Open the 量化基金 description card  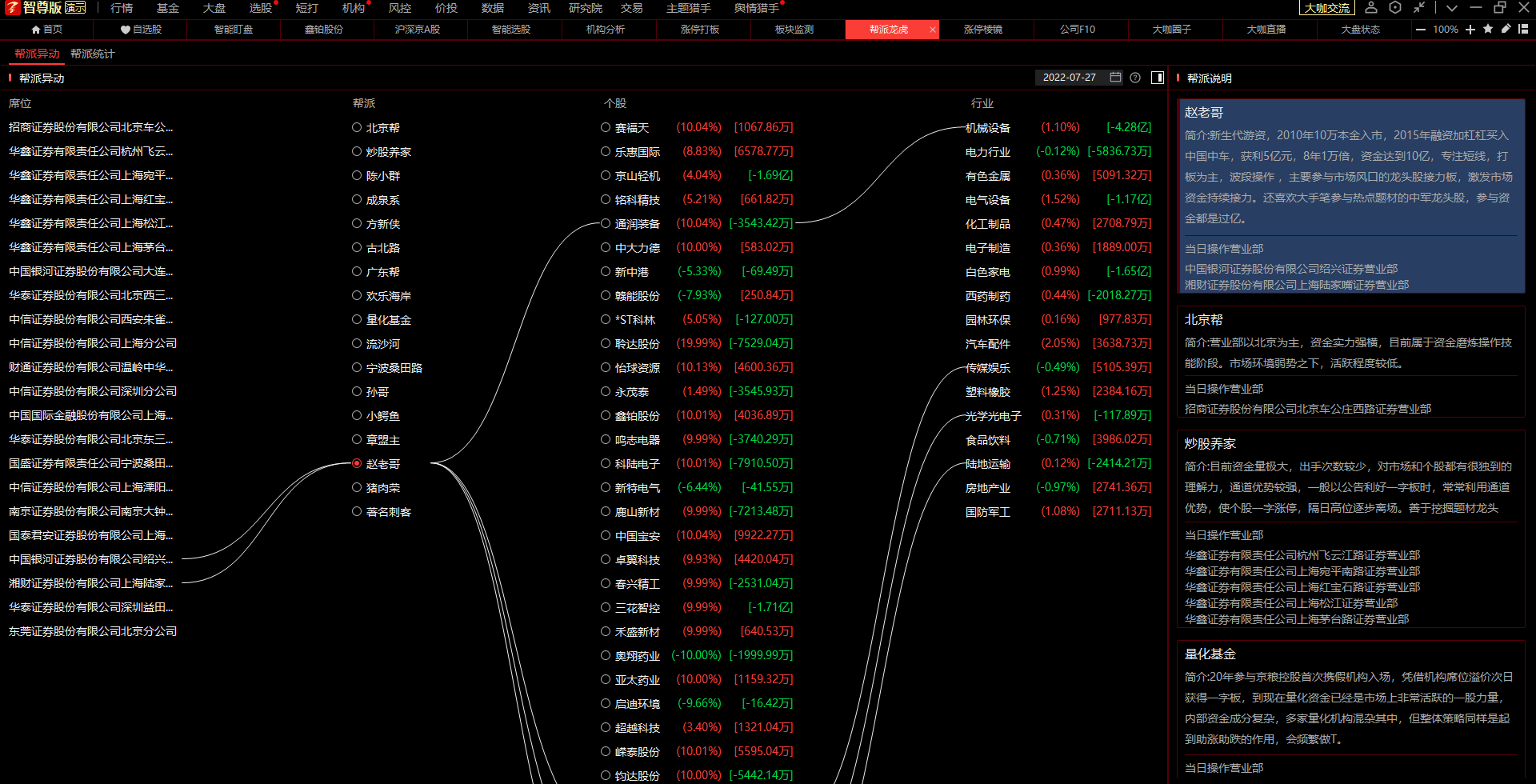click(1350, 711)
